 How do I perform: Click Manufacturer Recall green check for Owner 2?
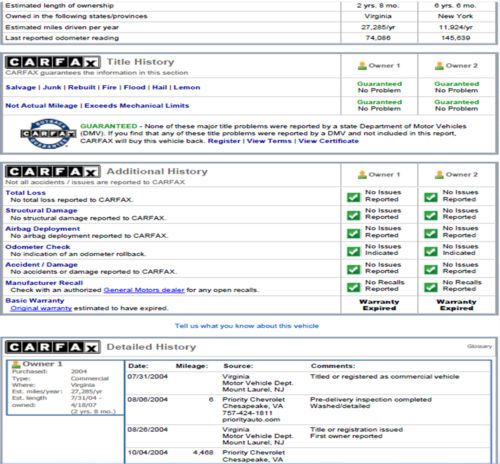click(431, 287)
